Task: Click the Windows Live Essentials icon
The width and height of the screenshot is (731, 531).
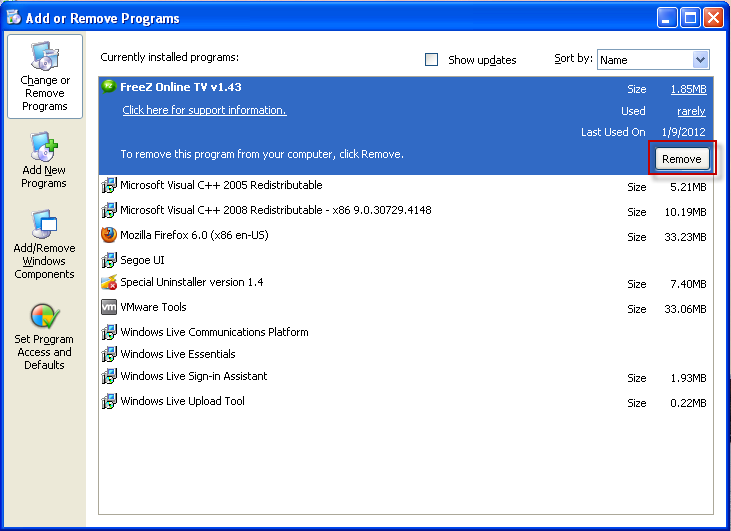Action: coord(109,354)
